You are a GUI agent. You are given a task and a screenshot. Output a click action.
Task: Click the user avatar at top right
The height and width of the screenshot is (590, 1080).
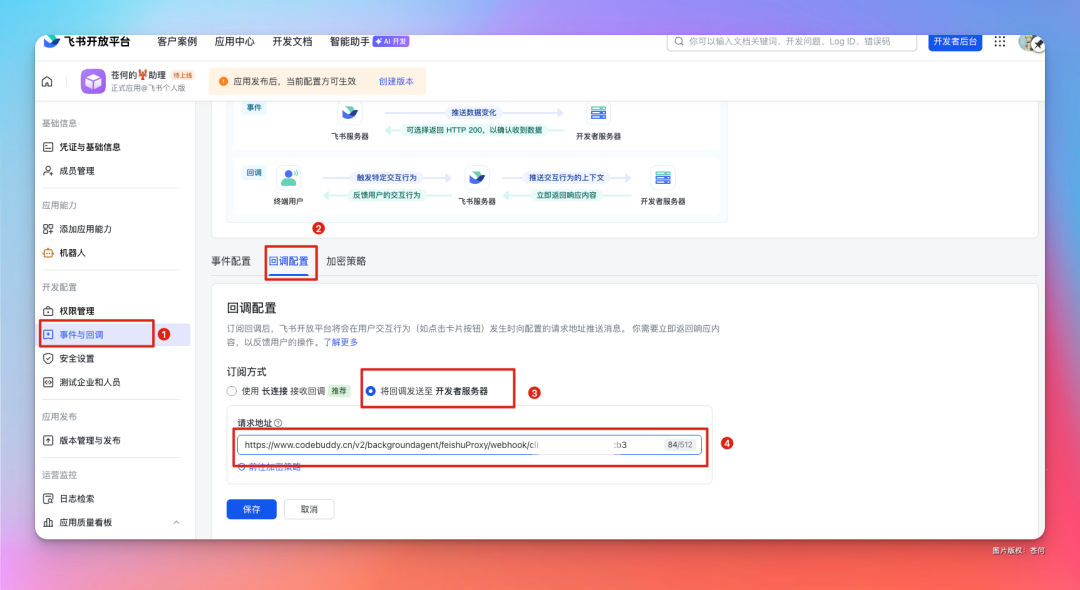(1029, 41)
